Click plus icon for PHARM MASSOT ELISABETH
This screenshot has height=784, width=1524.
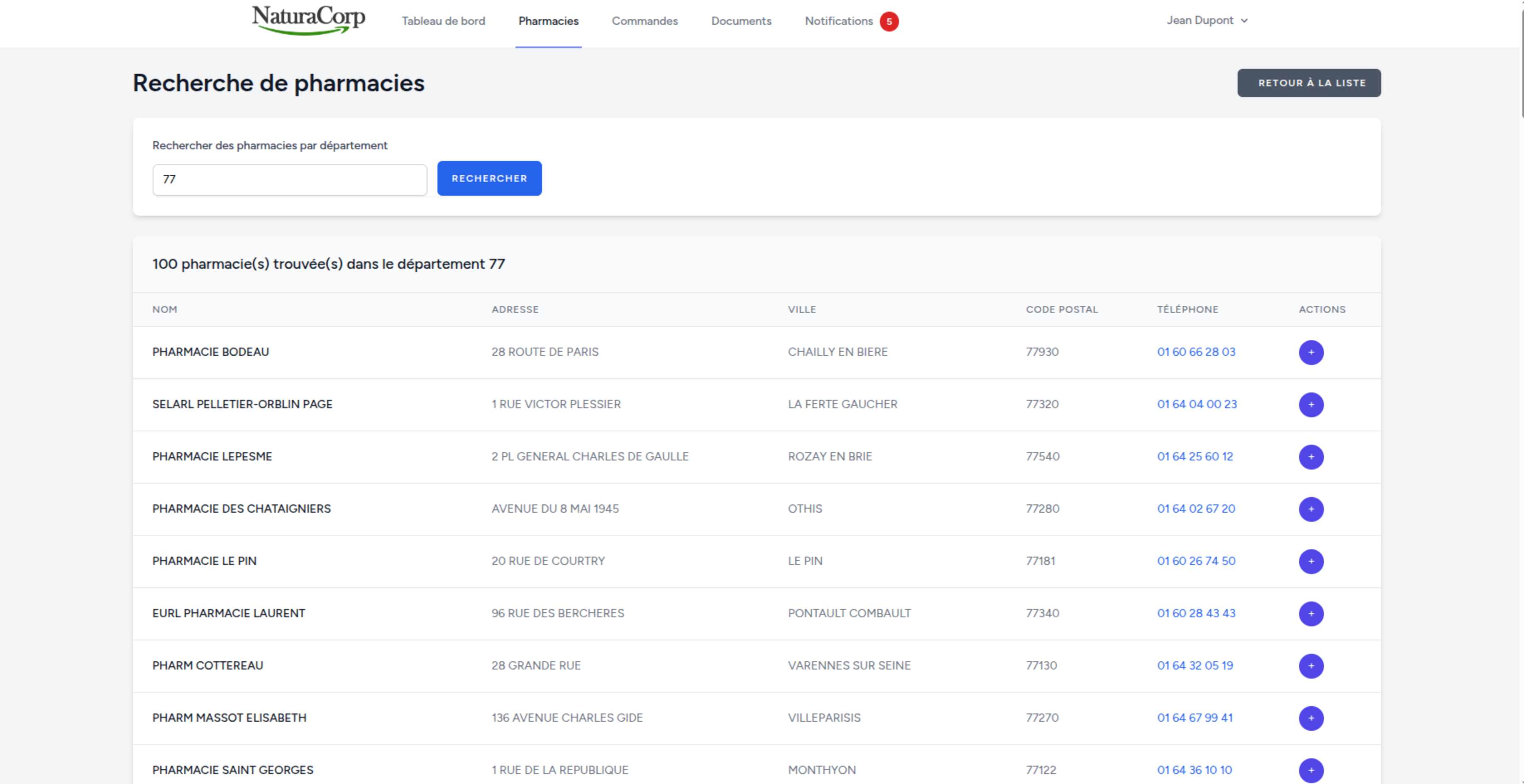pyautogui.click(x=1310, y=718)
